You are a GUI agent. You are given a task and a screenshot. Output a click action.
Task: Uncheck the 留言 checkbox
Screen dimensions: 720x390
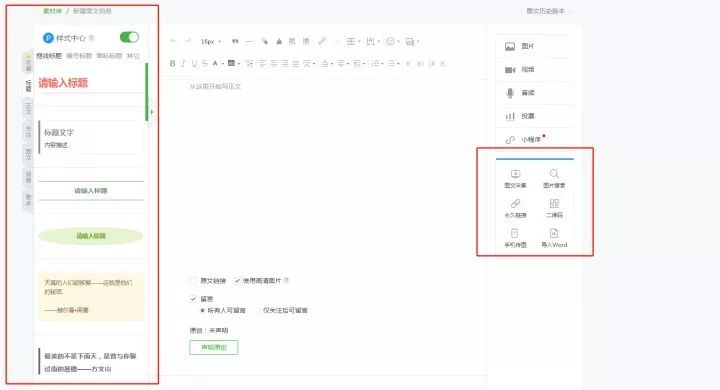coord(193,299)
